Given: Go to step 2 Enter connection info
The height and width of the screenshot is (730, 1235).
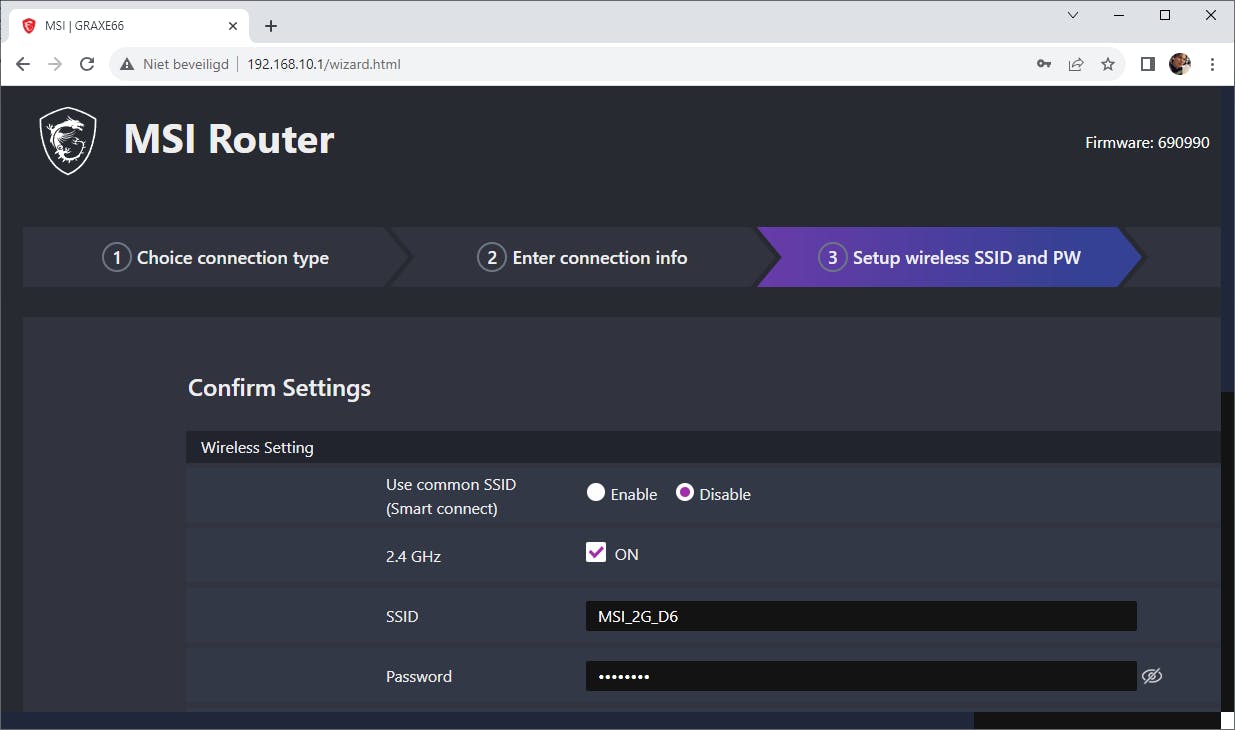Looking at the screenshot, I should point(582,257).
